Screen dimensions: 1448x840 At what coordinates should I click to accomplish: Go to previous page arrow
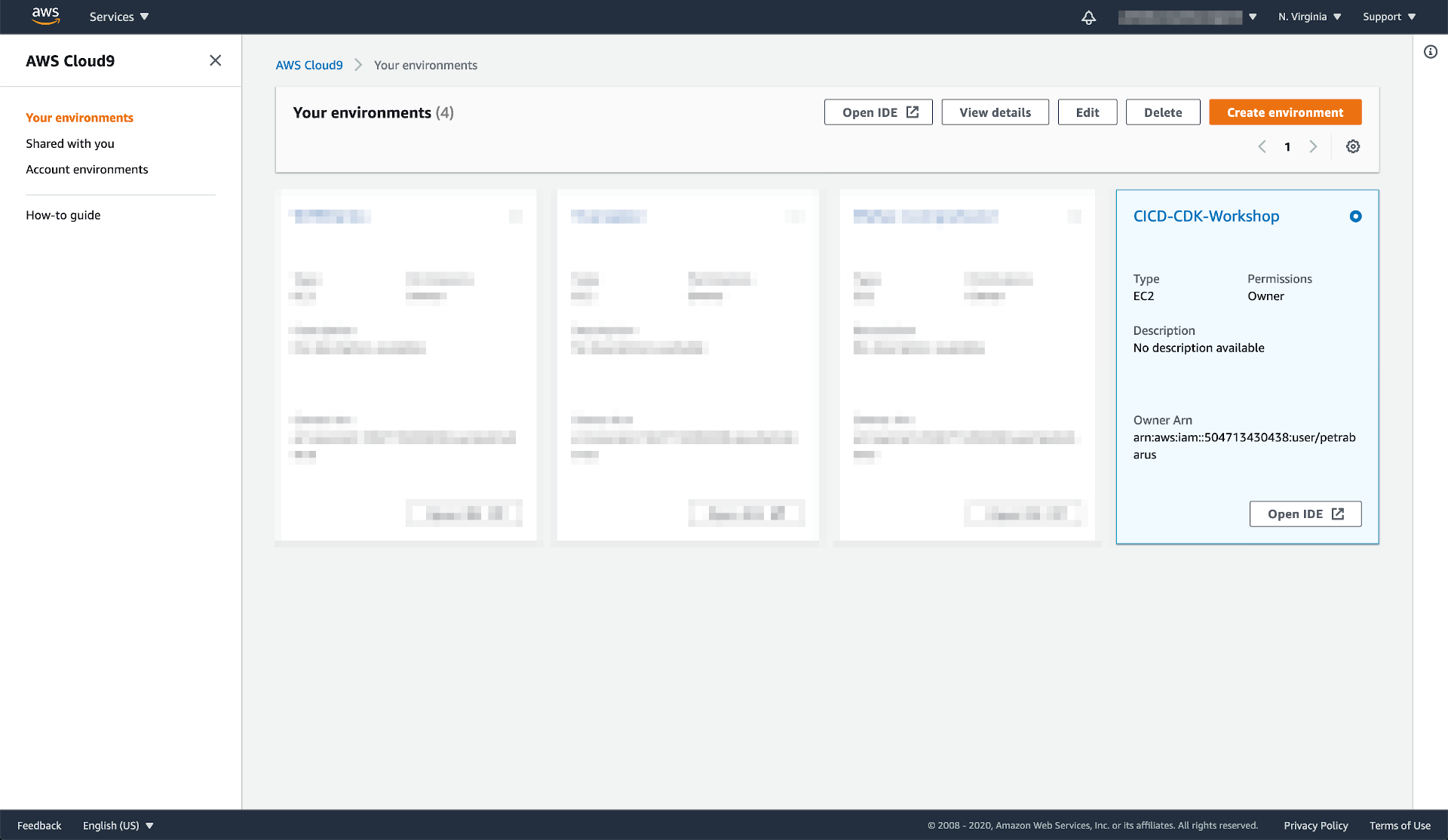(x=1262, y=146)
